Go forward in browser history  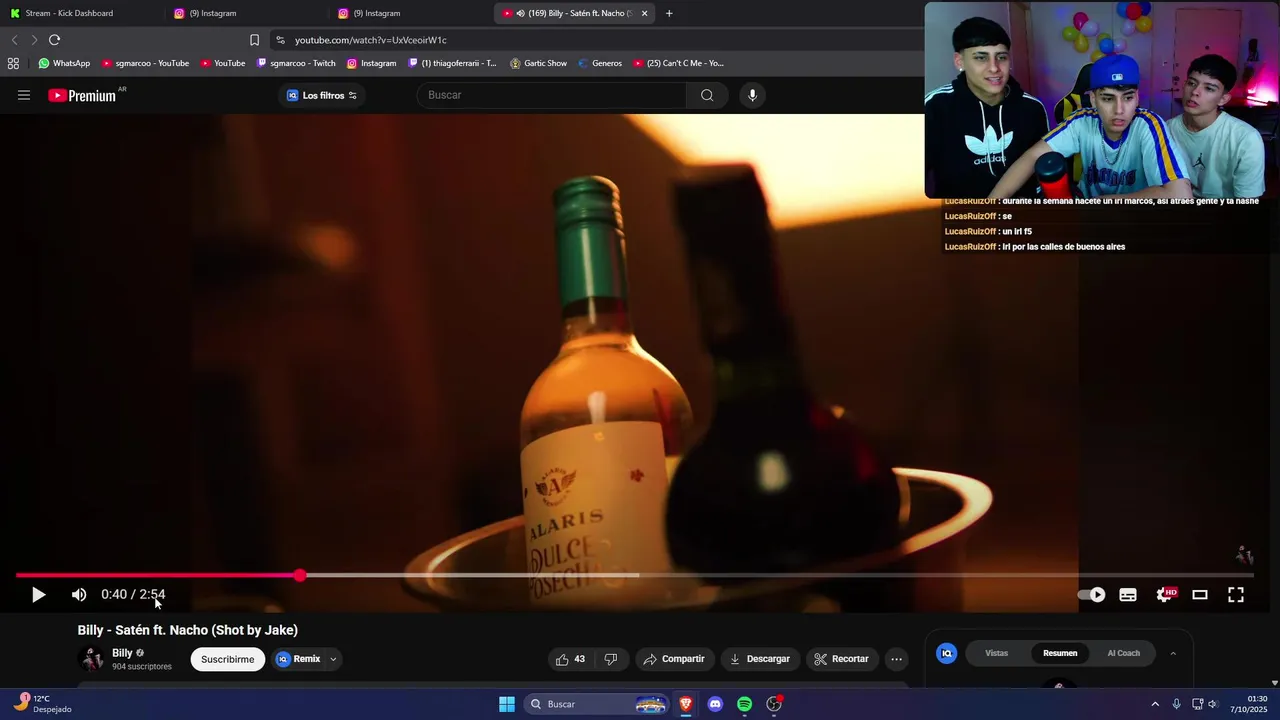(34, 40)
